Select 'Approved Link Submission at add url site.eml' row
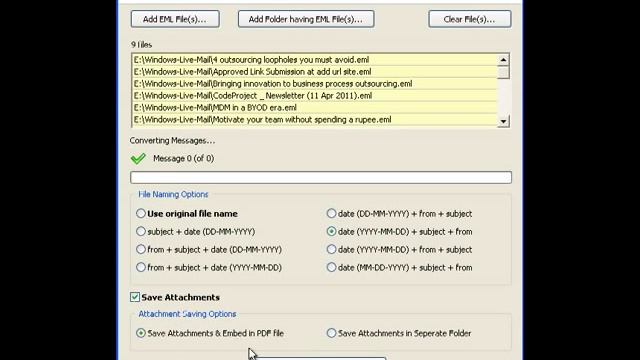 [x=315, y=72]
